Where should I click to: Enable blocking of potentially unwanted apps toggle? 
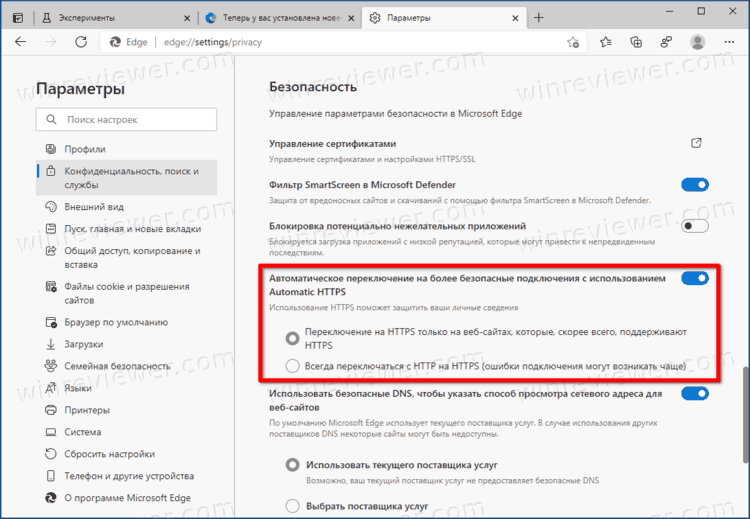pyautogui.click(x=695, y=226)
